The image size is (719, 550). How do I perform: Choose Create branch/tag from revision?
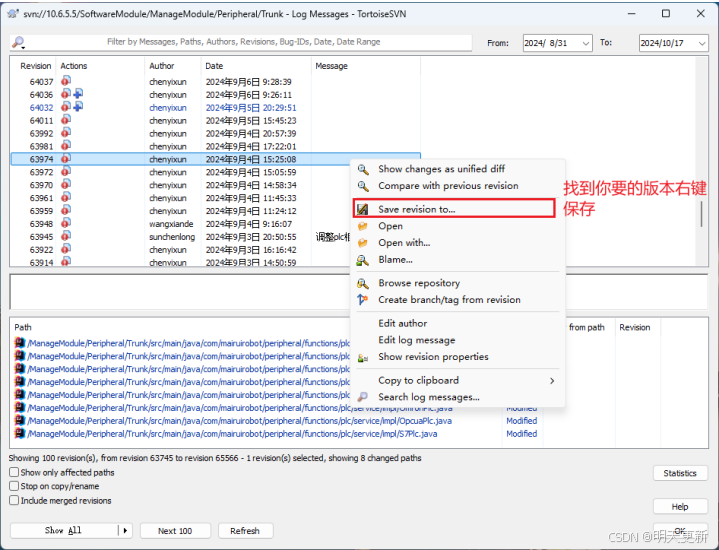tap(449, 300)
